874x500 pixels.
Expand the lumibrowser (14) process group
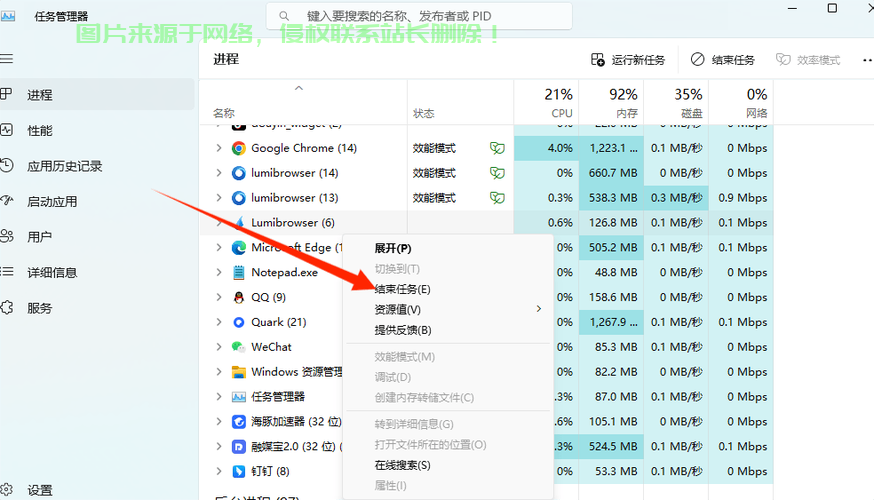(219, 173)
